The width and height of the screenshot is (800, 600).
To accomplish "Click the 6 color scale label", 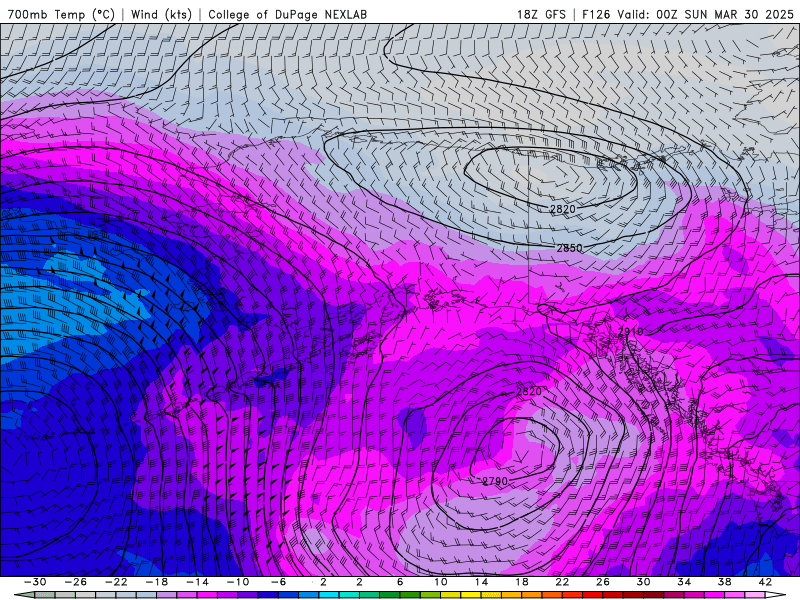I will (x=400, y=582).
